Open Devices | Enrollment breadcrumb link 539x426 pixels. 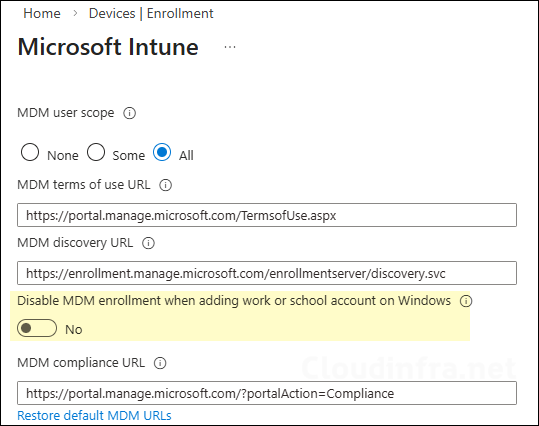point(151,13)
